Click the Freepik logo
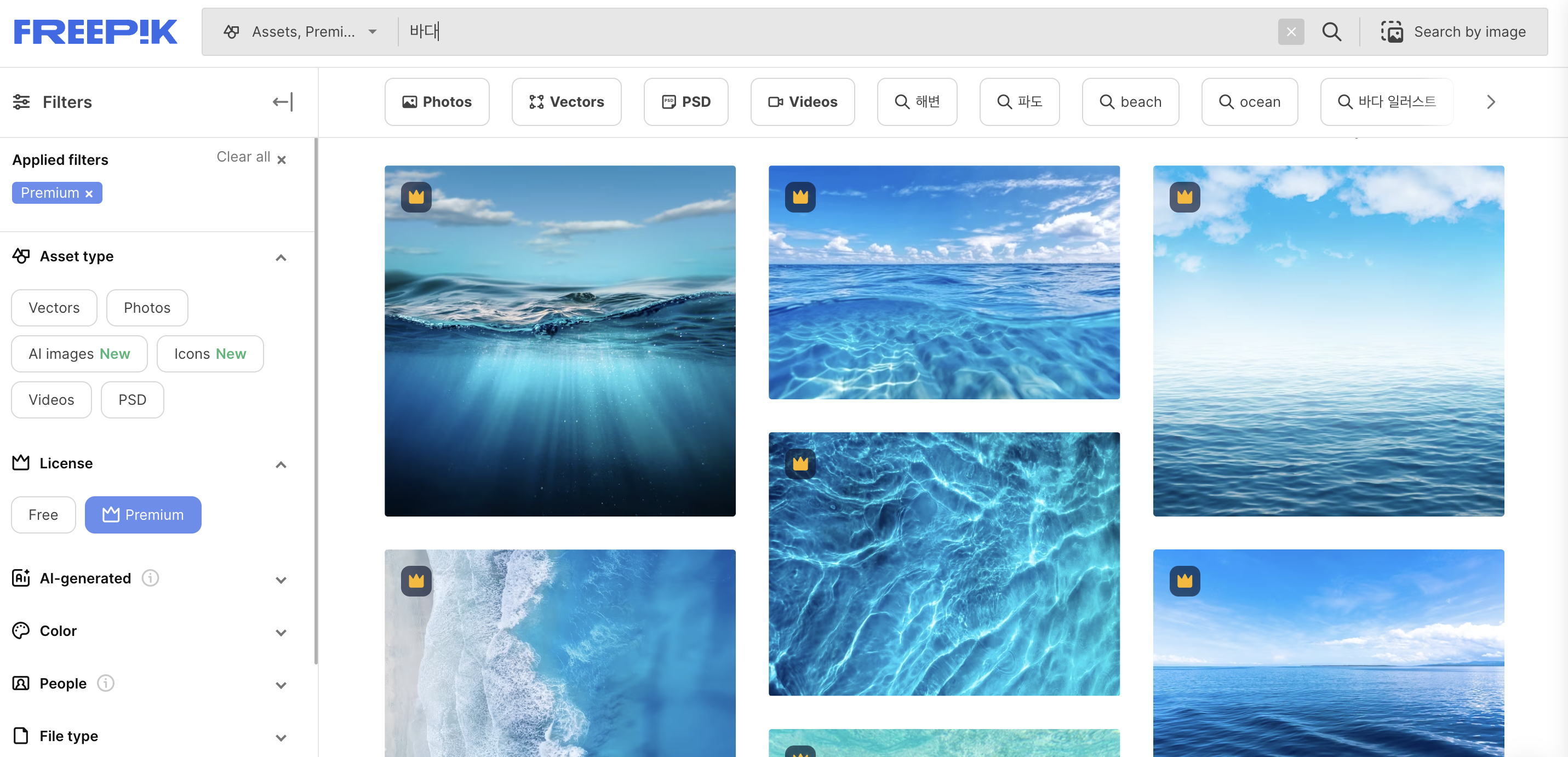 (95, 32)
